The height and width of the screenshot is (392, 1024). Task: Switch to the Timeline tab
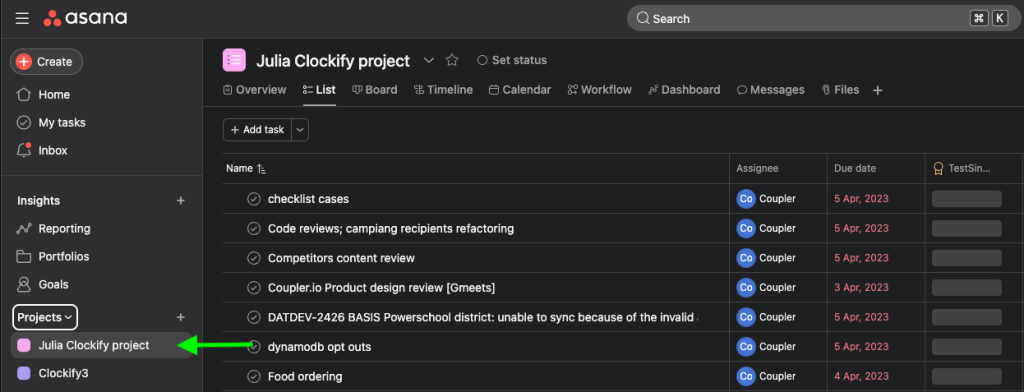pyautogui.click(x=443, y=90)
